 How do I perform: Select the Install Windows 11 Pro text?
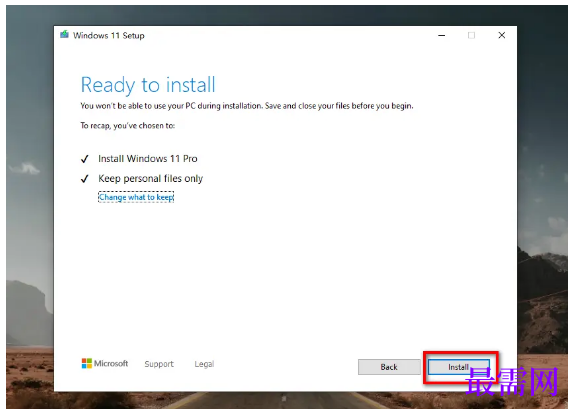148,159
